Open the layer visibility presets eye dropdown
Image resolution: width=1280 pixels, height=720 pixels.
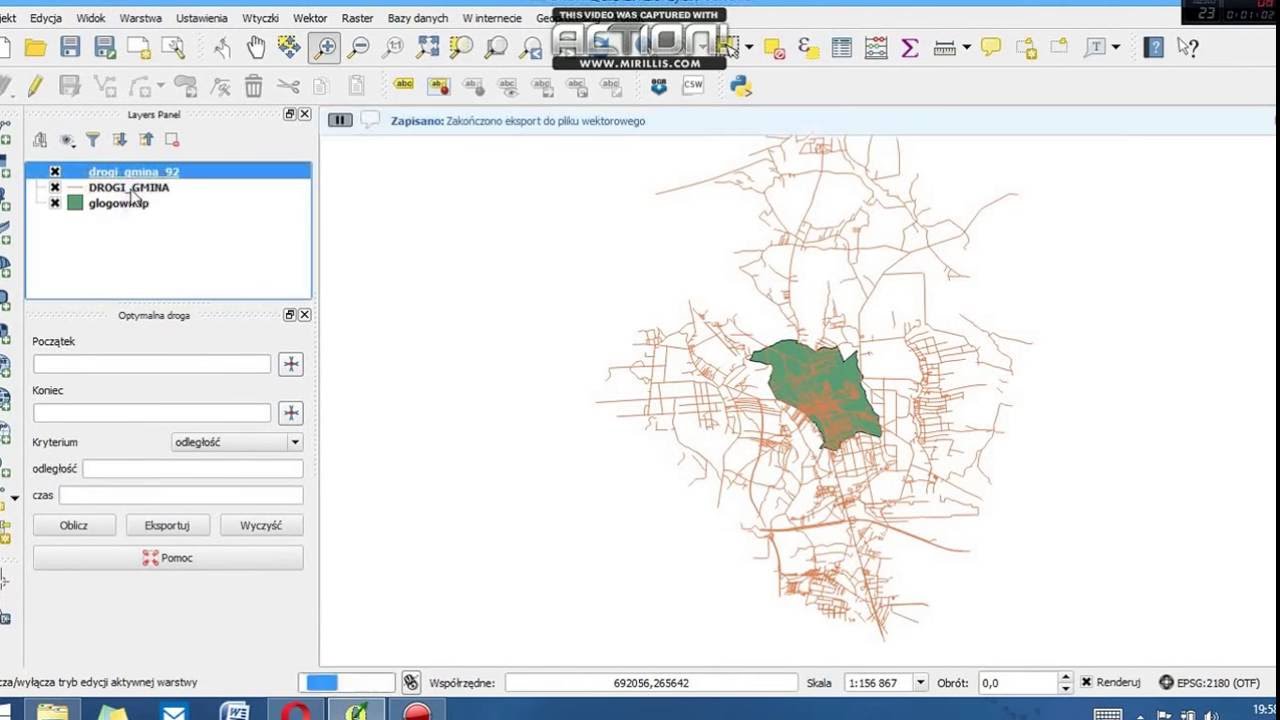pyautogui.click(x=67, y=140)
